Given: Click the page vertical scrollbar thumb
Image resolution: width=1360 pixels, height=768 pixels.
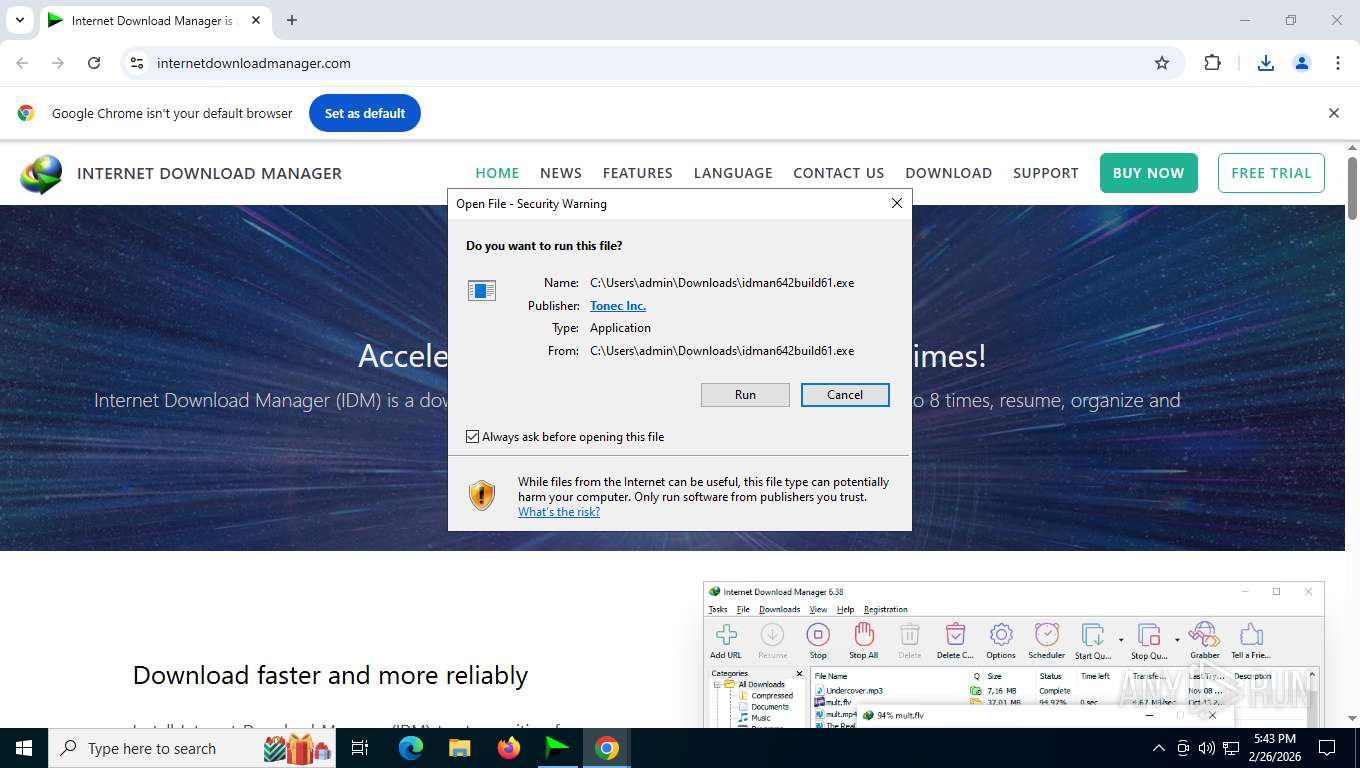Looking at the screenshot, I should [1352, 188].
